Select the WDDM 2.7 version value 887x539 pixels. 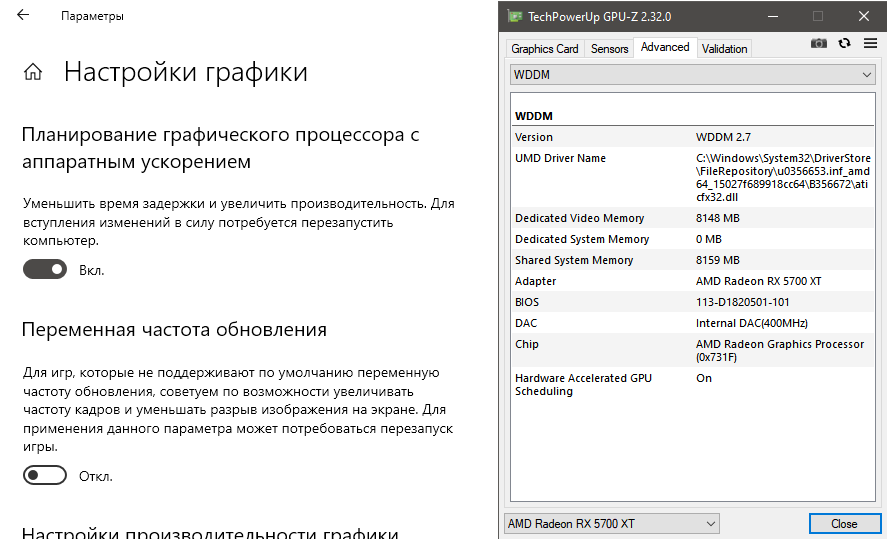point(723,137)
